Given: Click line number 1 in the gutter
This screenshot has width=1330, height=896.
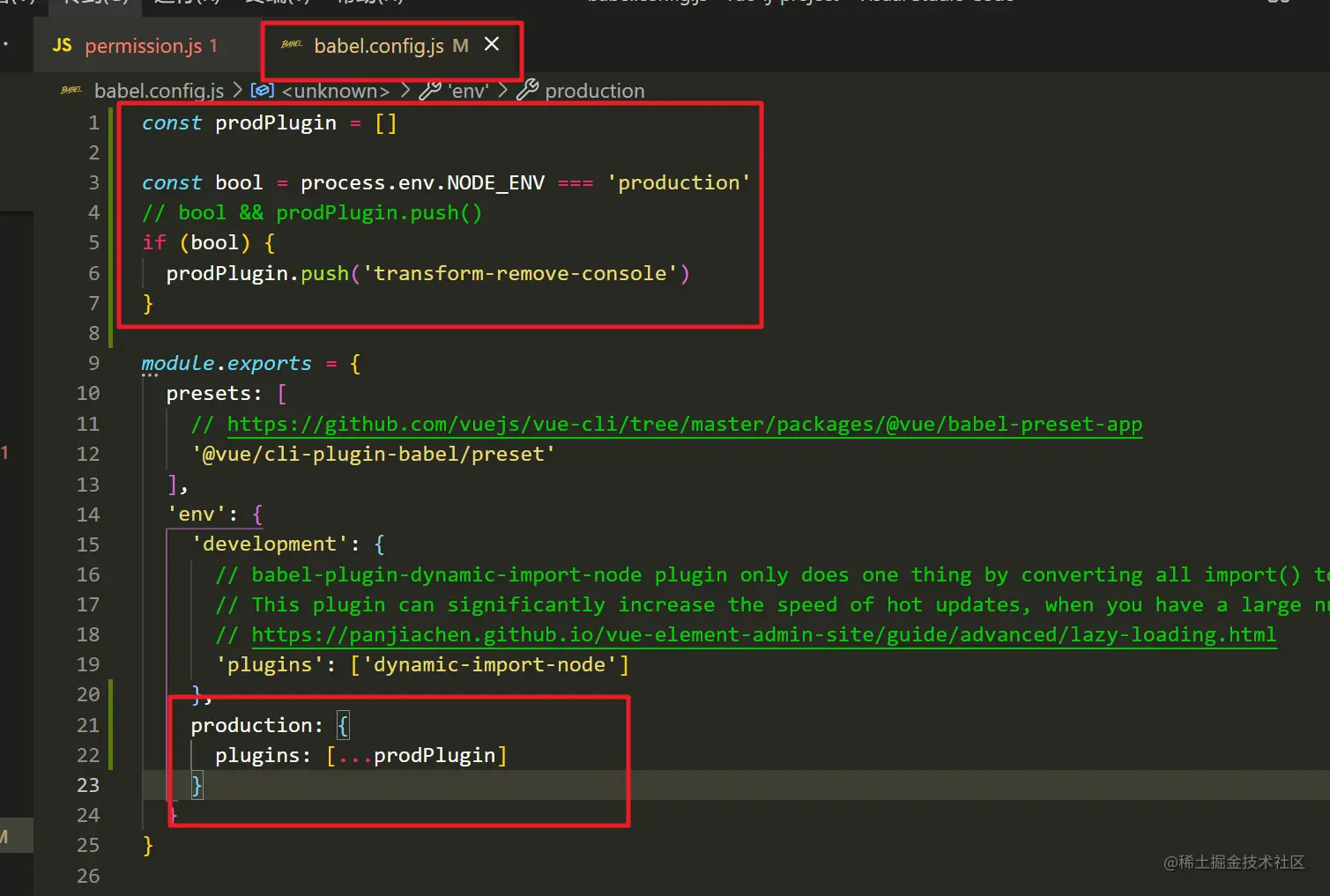Looking at the screenshot, I should tap(93, 123).
